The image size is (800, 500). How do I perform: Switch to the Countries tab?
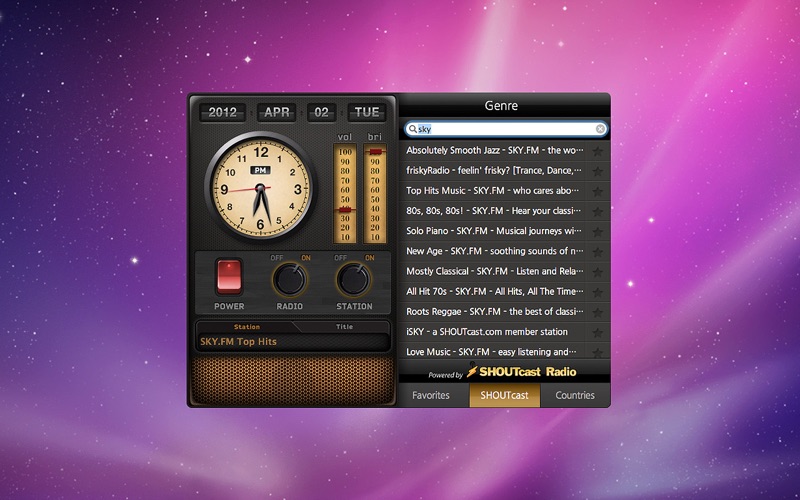coord(575,395)
